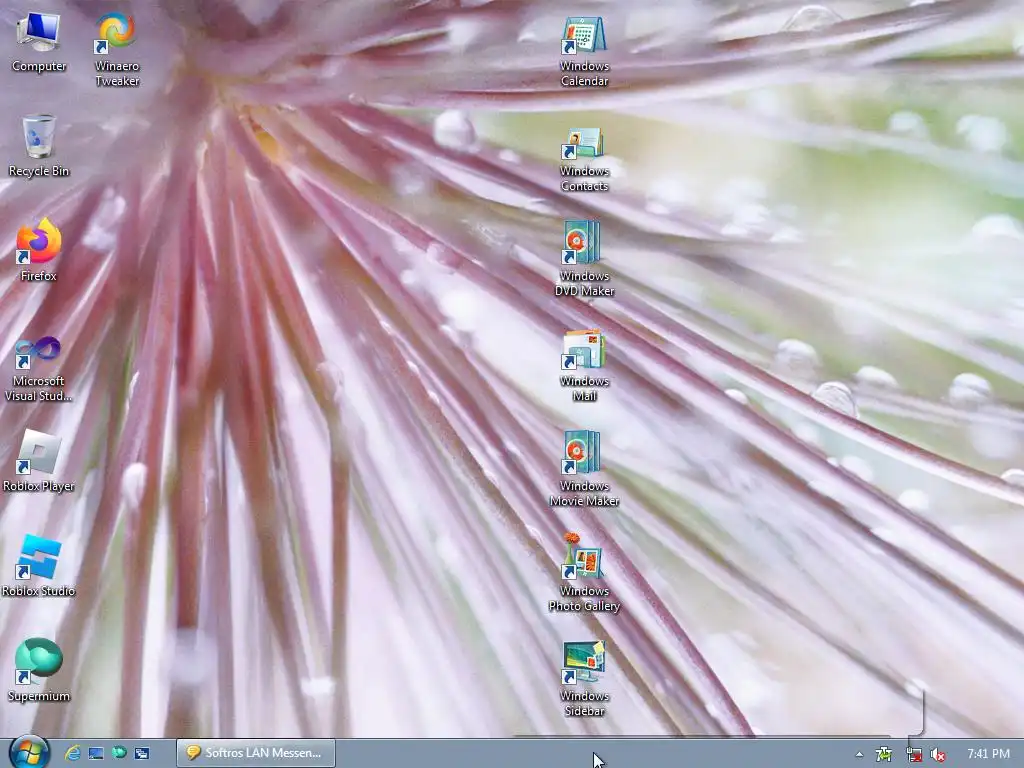Click the muted volume tray icon
The image size is (1024, 768).
pos(938,754)
